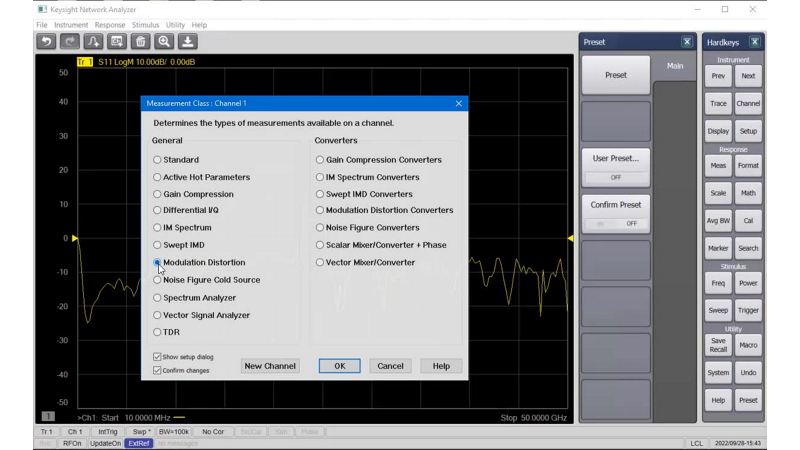Click the Scale hardkey
Image resolution: width=800 pixels, height=450 pixels.
pos(718,193)
